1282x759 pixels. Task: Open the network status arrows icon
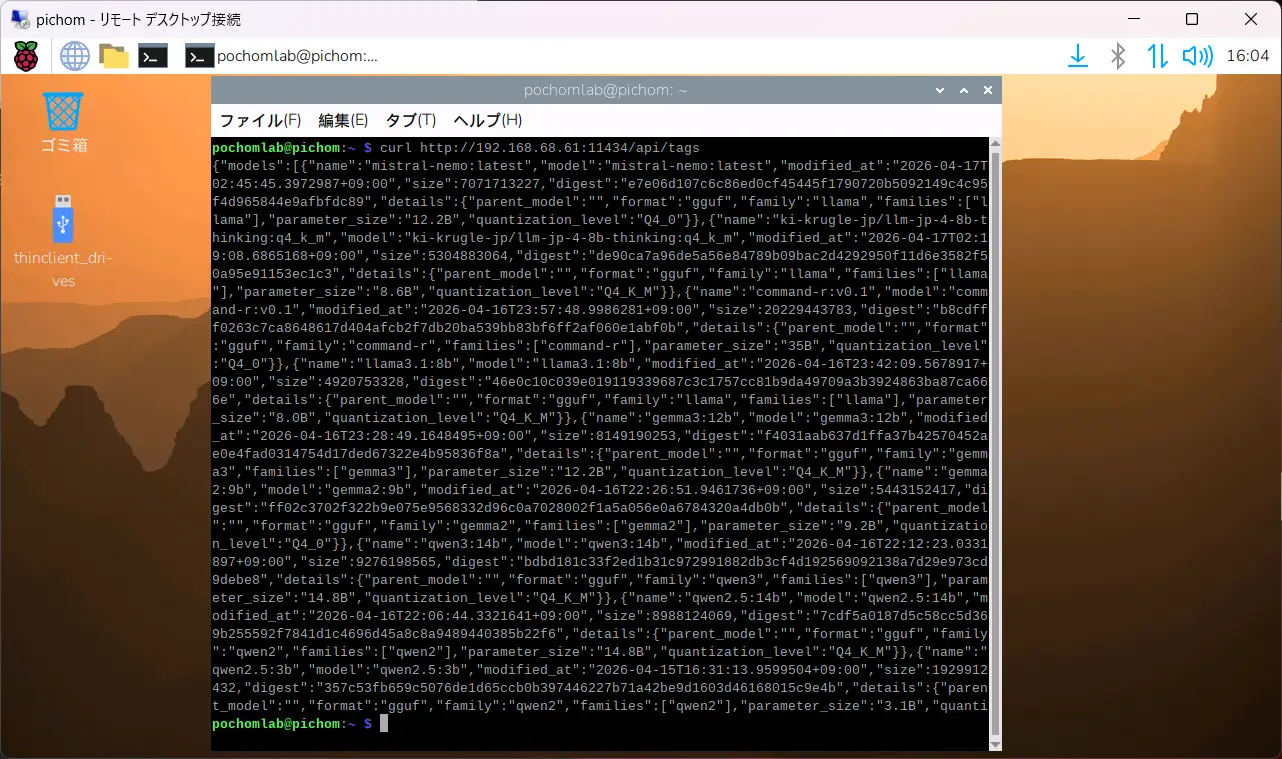click(x=1157, y=56)
